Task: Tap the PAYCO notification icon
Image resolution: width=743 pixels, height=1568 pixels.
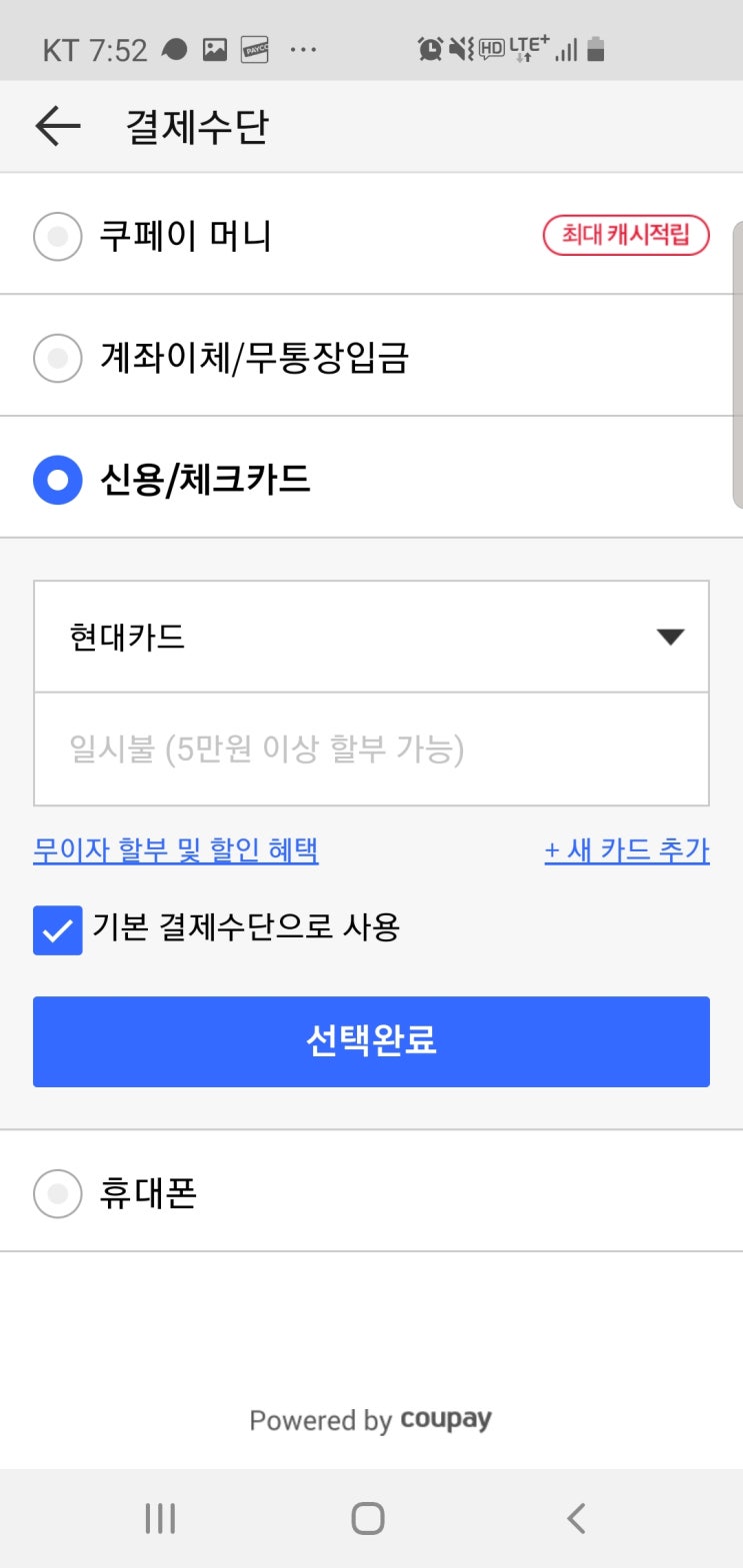Action: click(x=255, y=50)
